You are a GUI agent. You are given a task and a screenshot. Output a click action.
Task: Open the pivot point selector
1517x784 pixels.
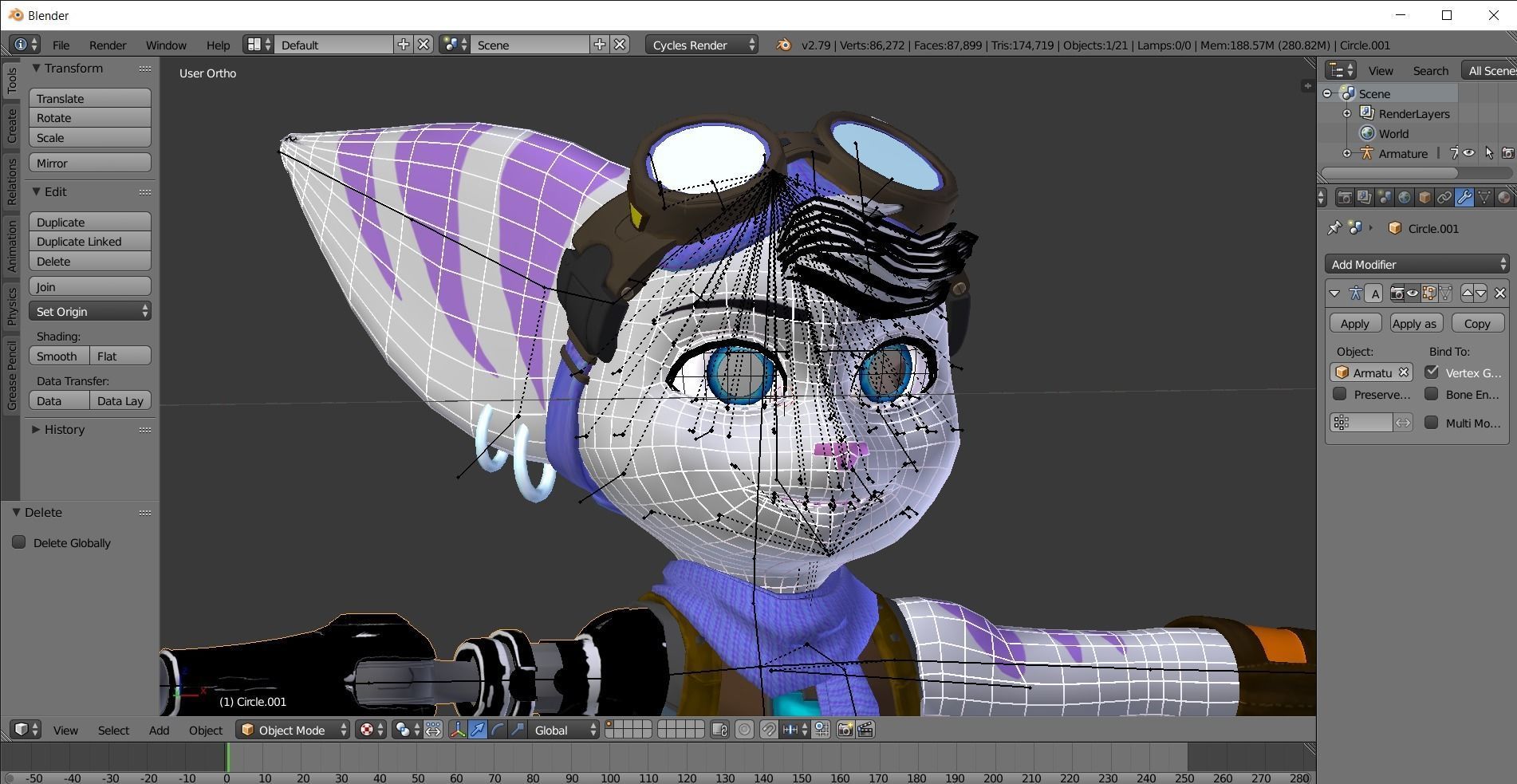tap(407, 730)
